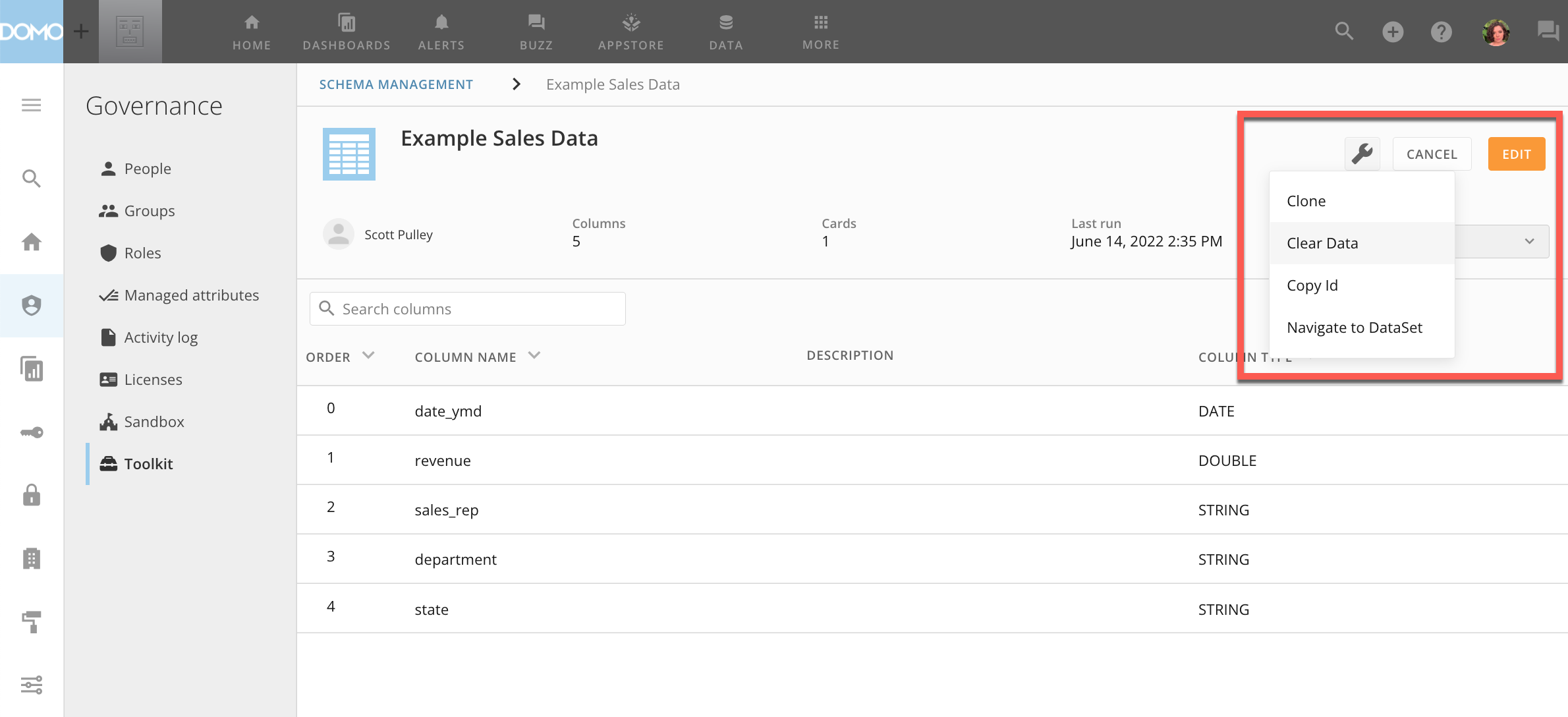Expand the dropdown chevron inside the highlighted box
This screenshot has height=717, width=1568.
click(1530, 241)
